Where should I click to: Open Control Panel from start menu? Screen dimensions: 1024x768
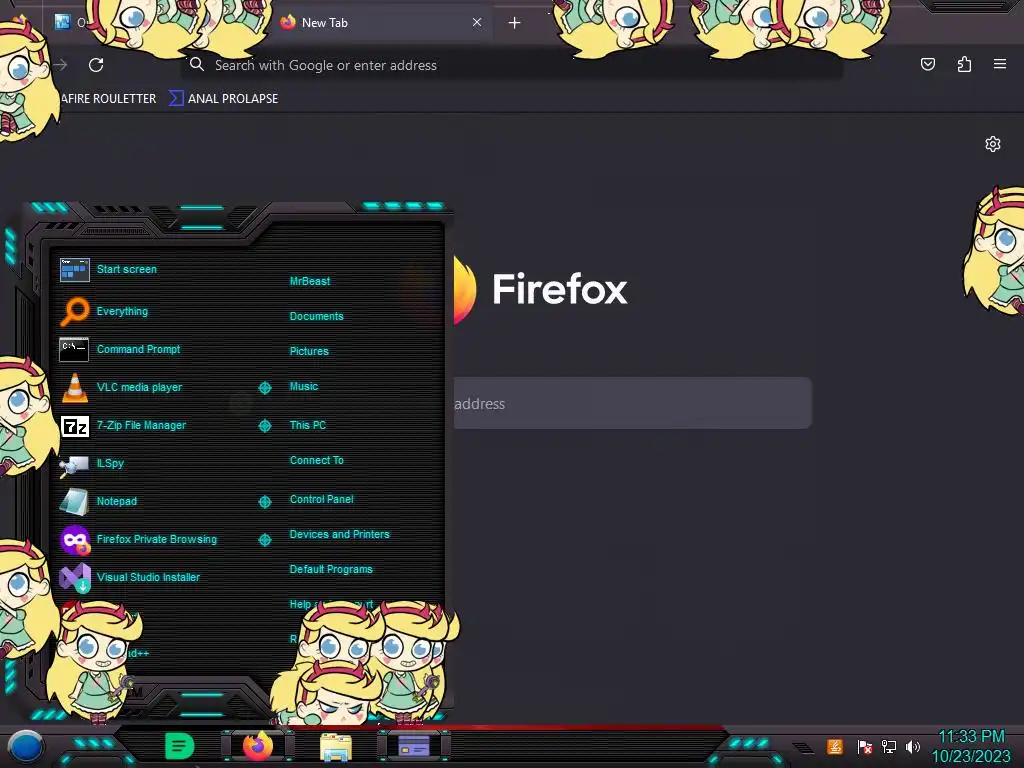(x=321, y=499)
